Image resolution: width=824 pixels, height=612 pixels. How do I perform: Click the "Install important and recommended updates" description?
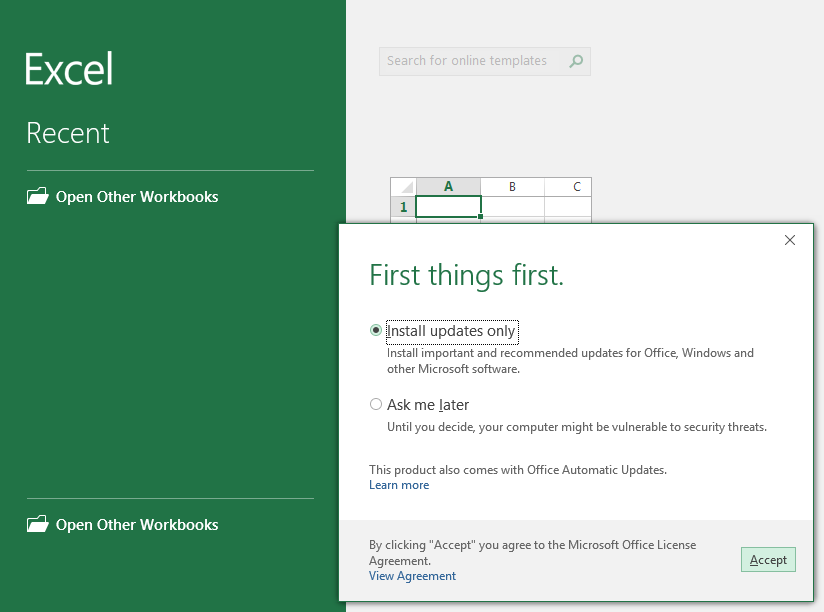[x=570, y=361]
